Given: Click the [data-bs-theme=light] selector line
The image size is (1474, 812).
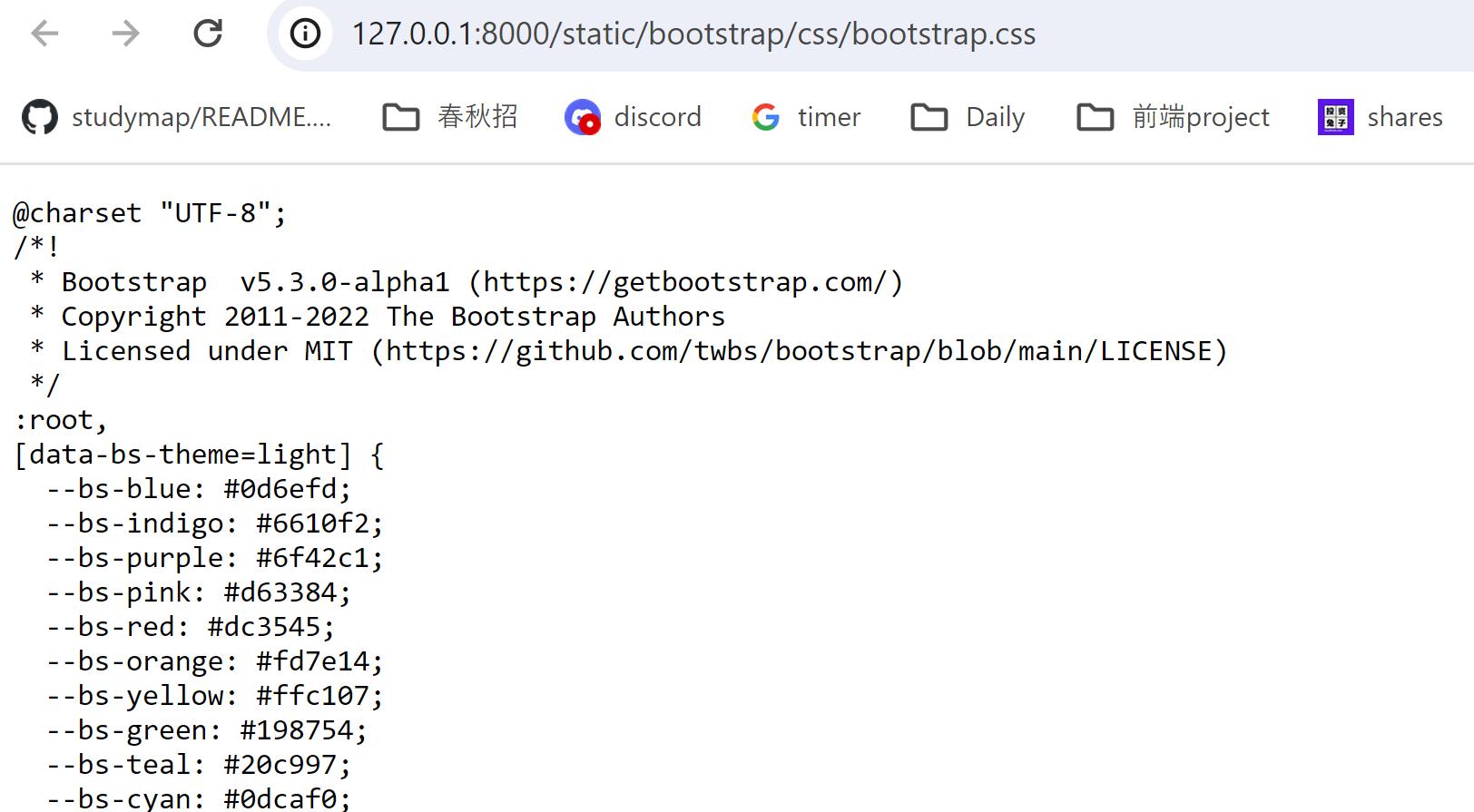Looking at the screenshot, I should point(199,455).
